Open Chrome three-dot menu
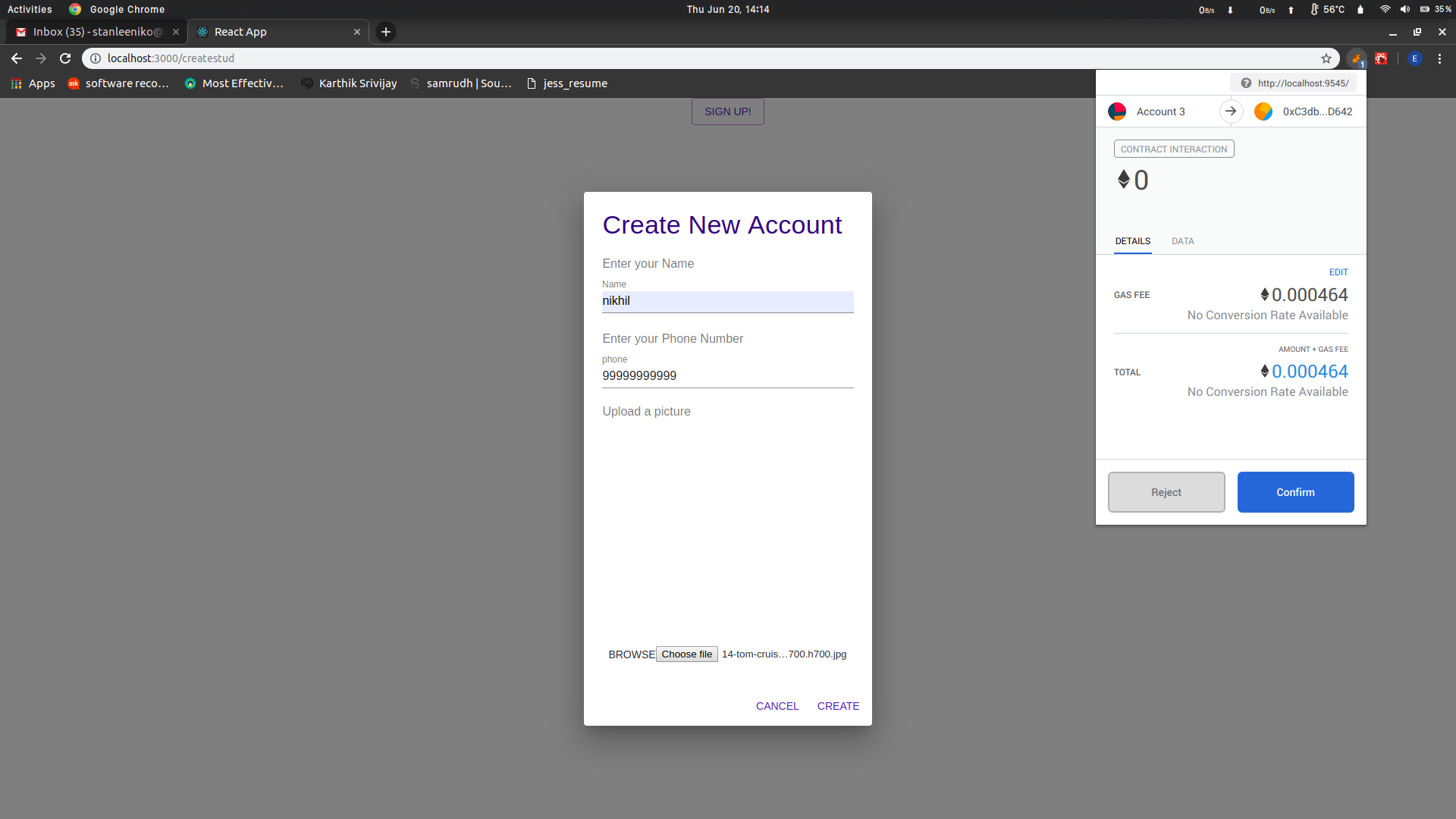 [1439, 58]
